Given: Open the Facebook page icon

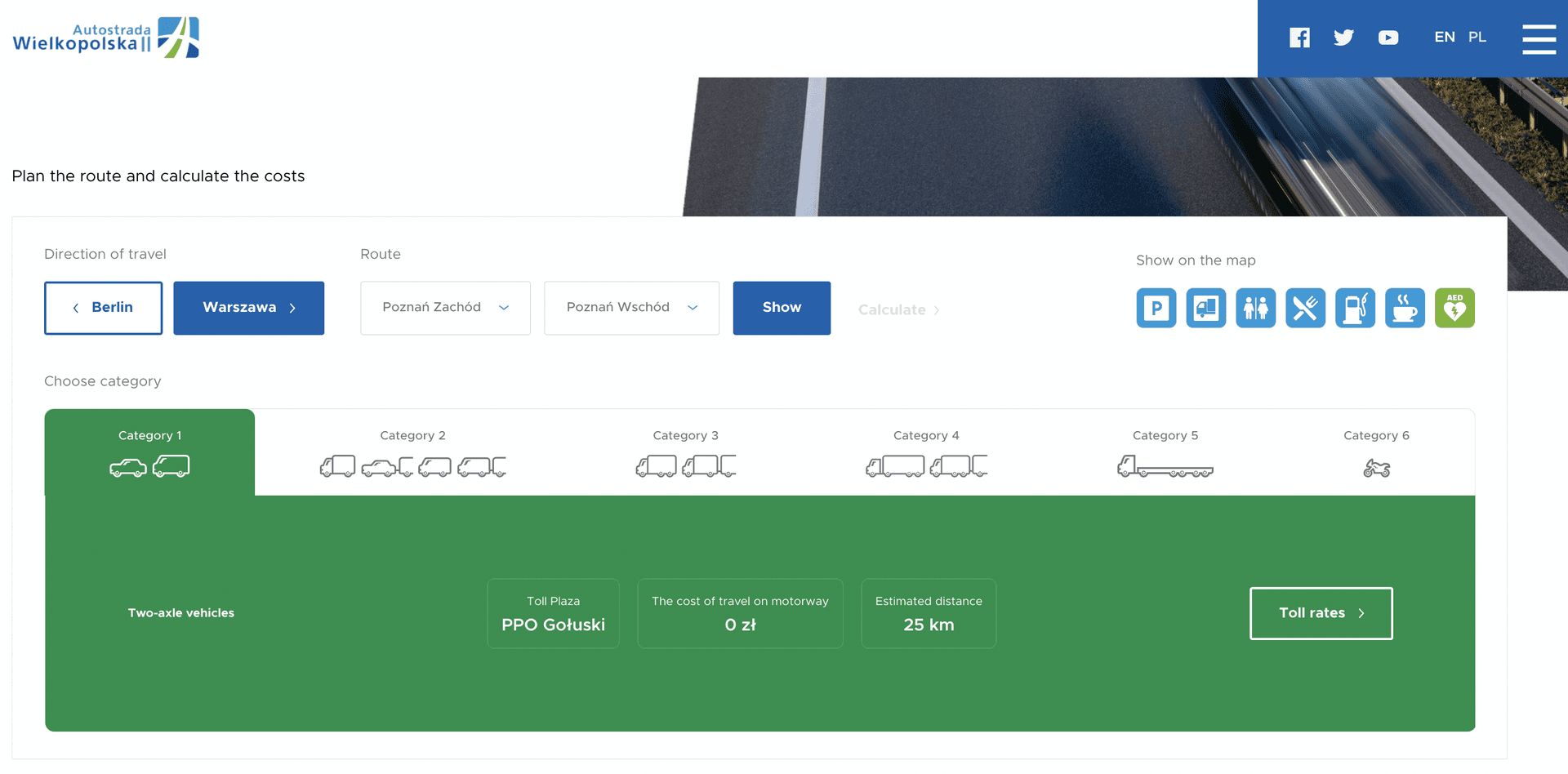Looking at the screenshot, I should 1299,38.
